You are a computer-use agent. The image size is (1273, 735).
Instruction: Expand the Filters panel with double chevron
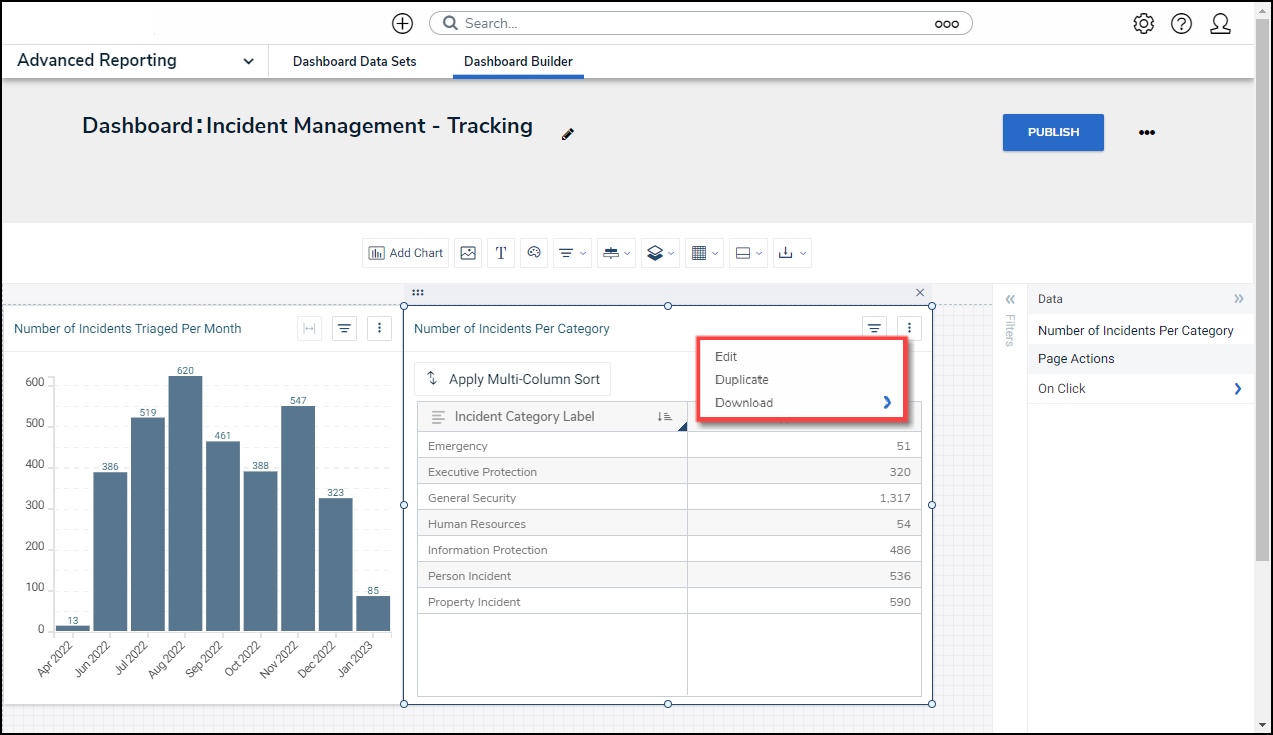pyautogui.click(x=1010, y=299)
